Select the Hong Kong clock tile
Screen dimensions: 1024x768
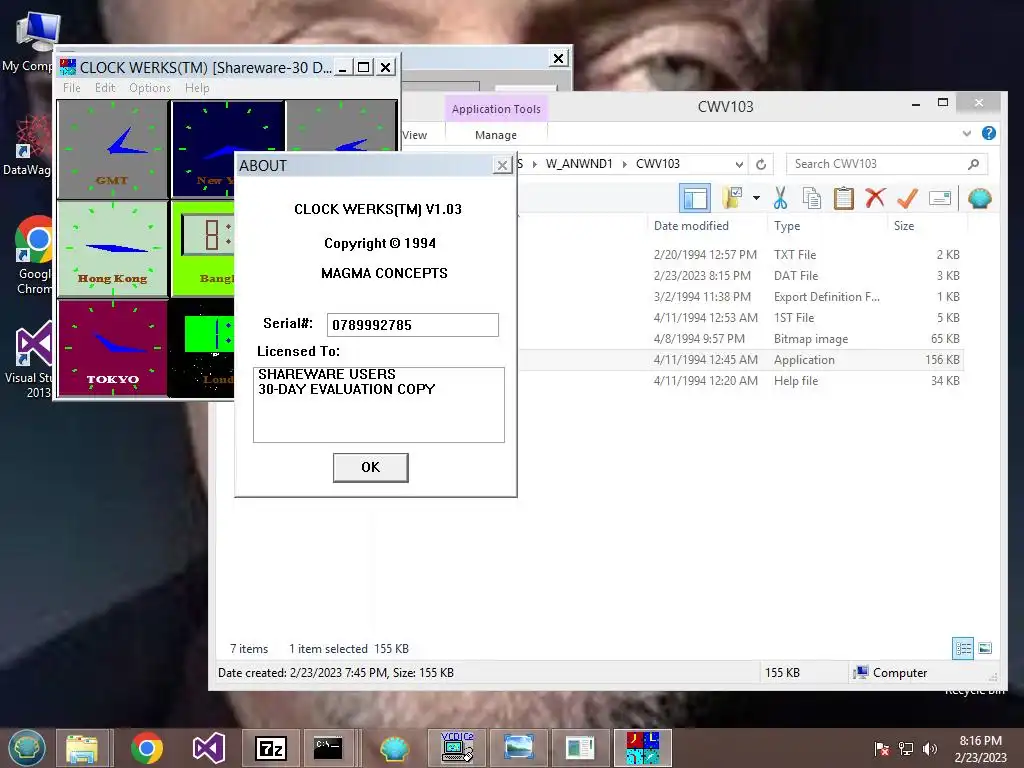(x=112, y=249)
